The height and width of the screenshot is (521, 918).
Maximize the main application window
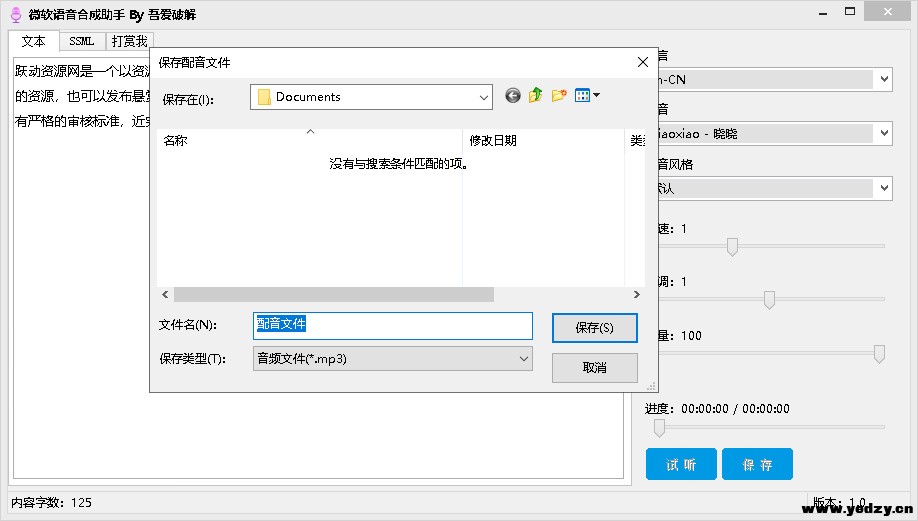click(850, 12)
